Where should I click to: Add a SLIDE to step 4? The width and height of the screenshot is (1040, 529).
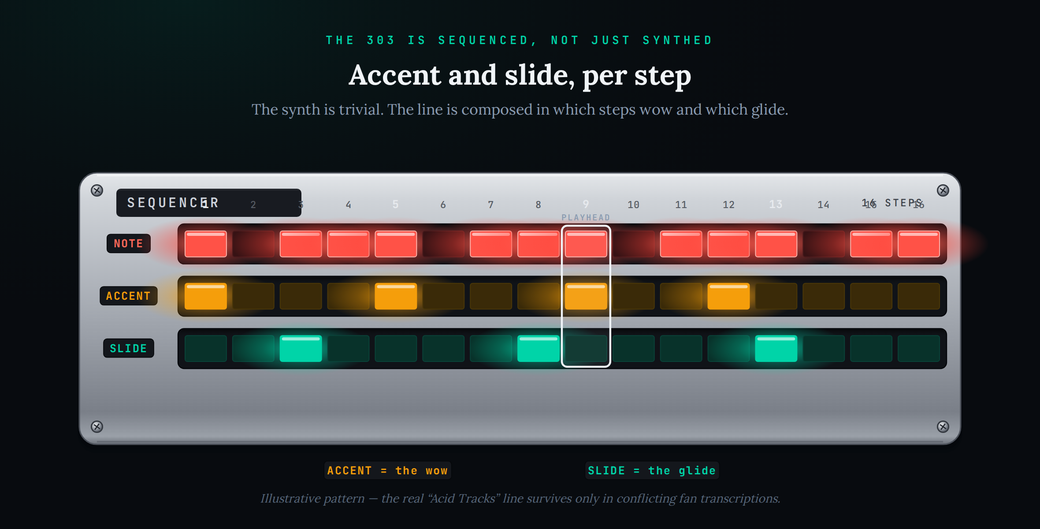click(x=348, y=349)
